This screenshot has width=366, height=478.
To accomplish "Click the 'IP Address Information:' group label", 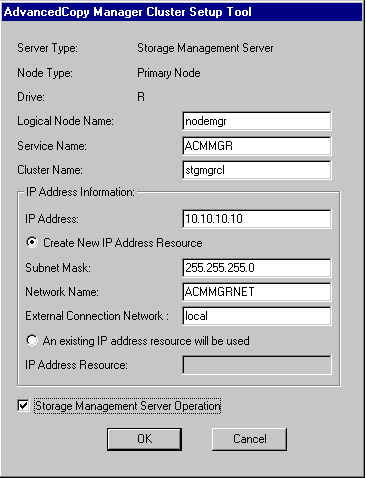I will click(80, 192).
